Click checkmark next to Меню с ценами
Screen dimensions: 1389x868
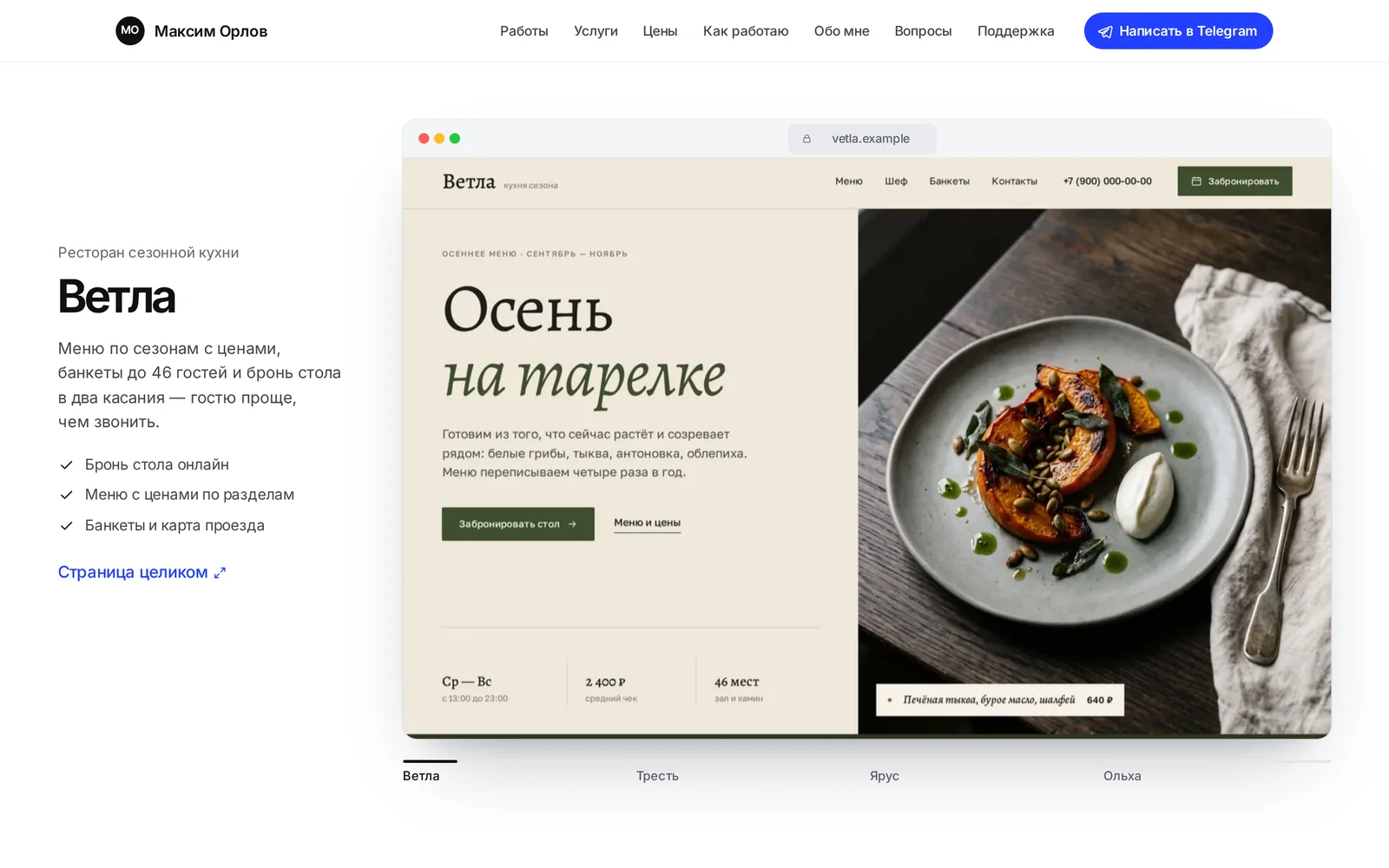66,495
